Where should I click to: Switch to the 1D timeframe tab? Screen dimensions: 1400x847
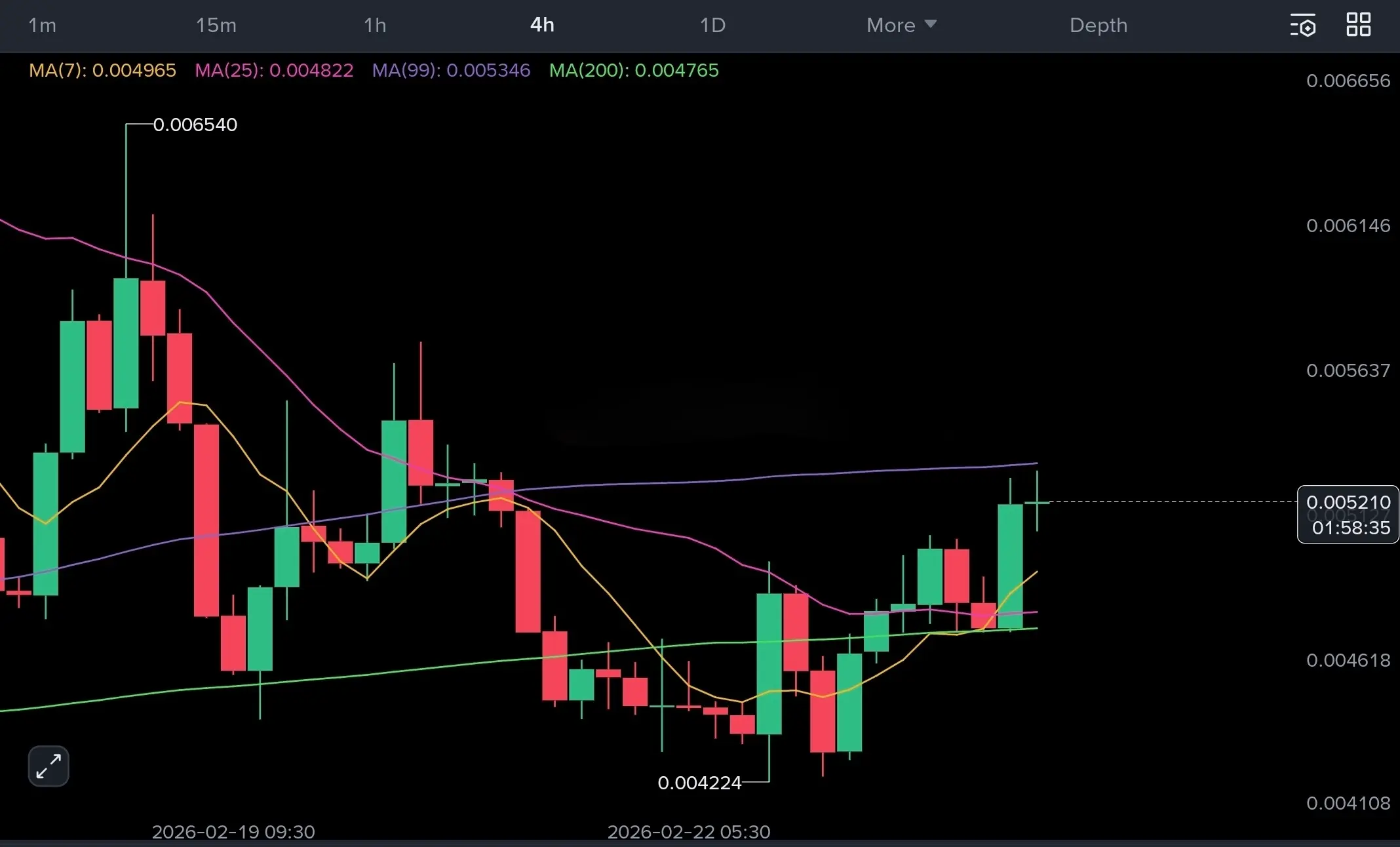coord(712,25)
